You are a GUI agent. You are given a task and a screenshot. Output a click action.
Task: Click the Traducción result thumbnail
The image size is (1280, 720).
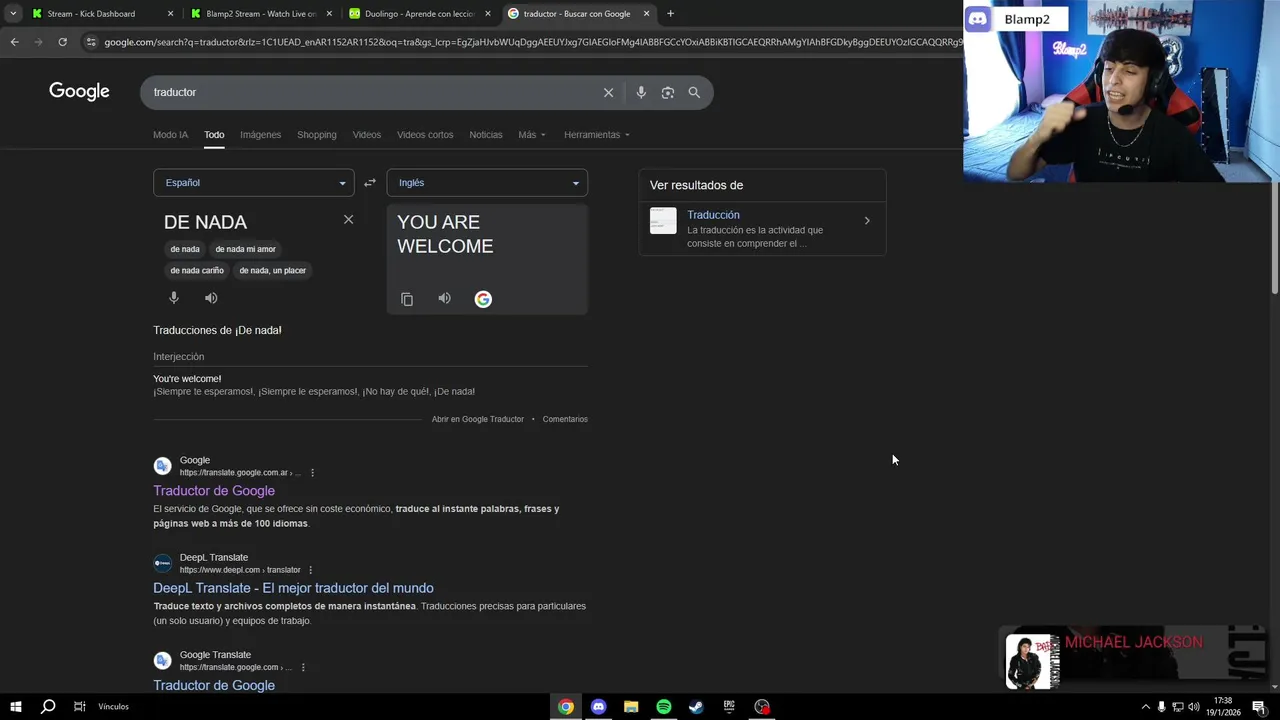tap(663, 221)
